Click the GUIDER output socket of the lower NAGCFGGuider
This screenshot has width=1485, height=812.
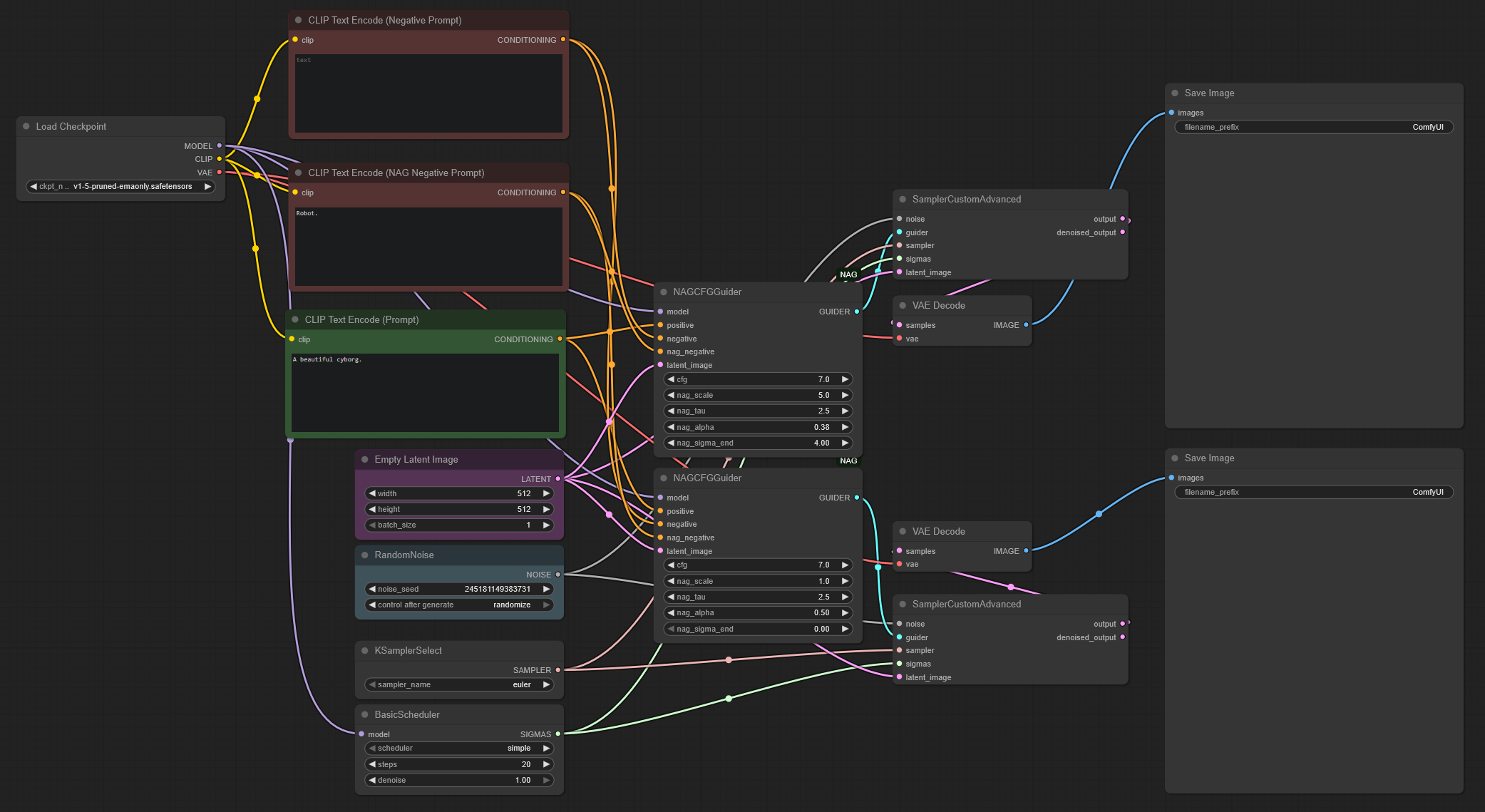coord(857,497)
